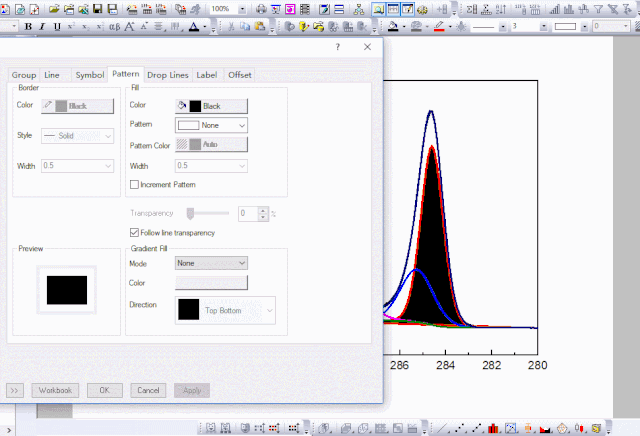Apply underline from the format toolbar
The image size is (640, 436).
point(57,26)
